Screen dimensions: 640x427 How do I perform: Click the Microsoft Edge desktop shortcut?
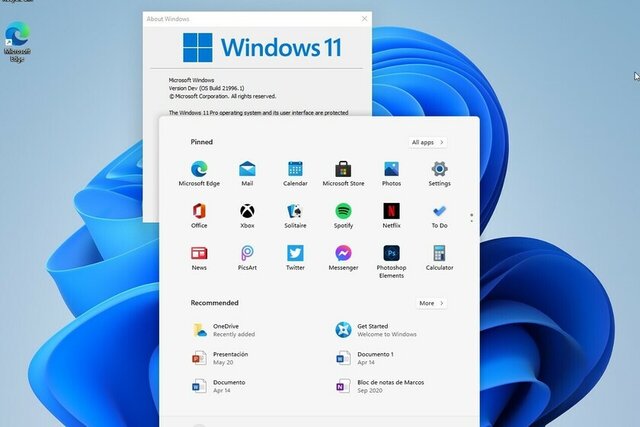pyautogui.click(x=17, y=42)
